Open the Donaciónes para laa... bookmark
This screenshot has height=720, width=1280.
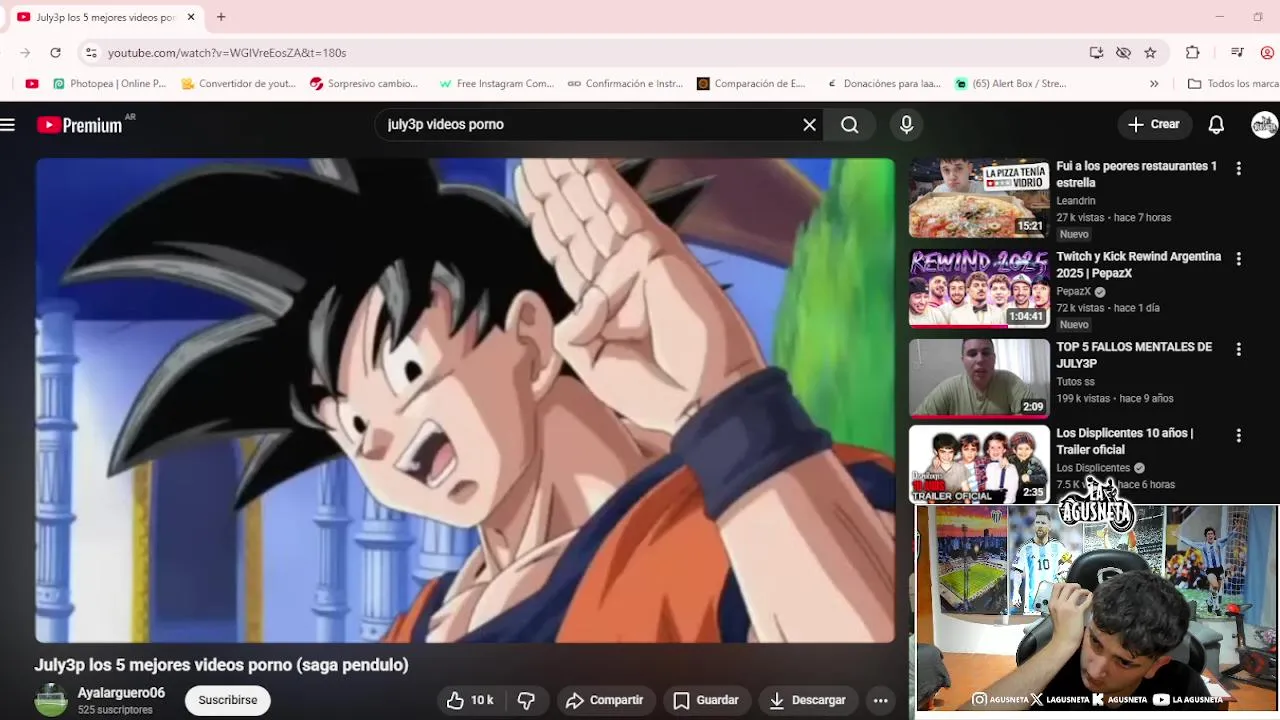[884, 84]
